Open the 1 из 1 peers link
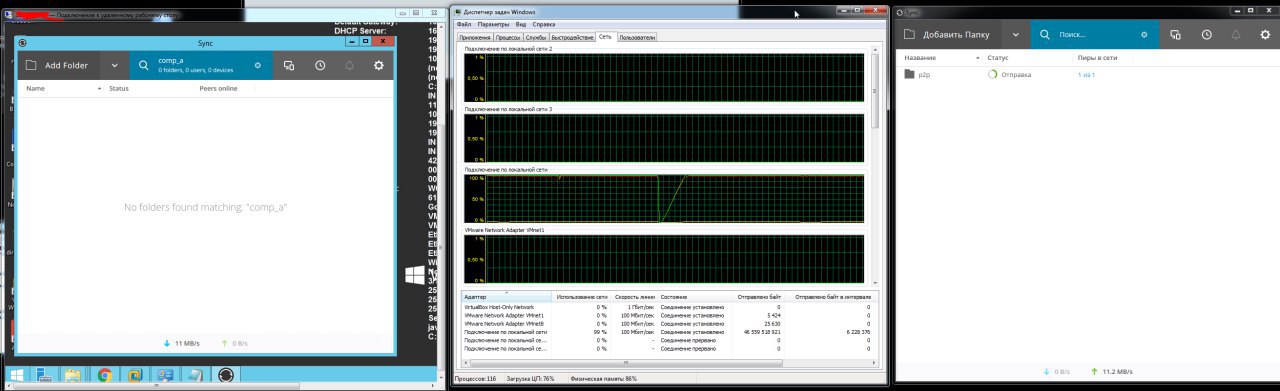This screenshot has width=1280, height=391. coord(1088,75)
